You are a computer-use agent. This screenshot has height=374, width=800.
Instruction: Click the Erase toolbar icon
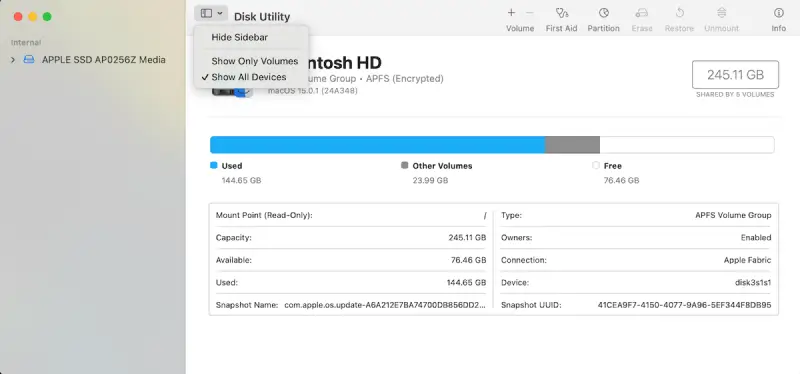coord(642,13)
